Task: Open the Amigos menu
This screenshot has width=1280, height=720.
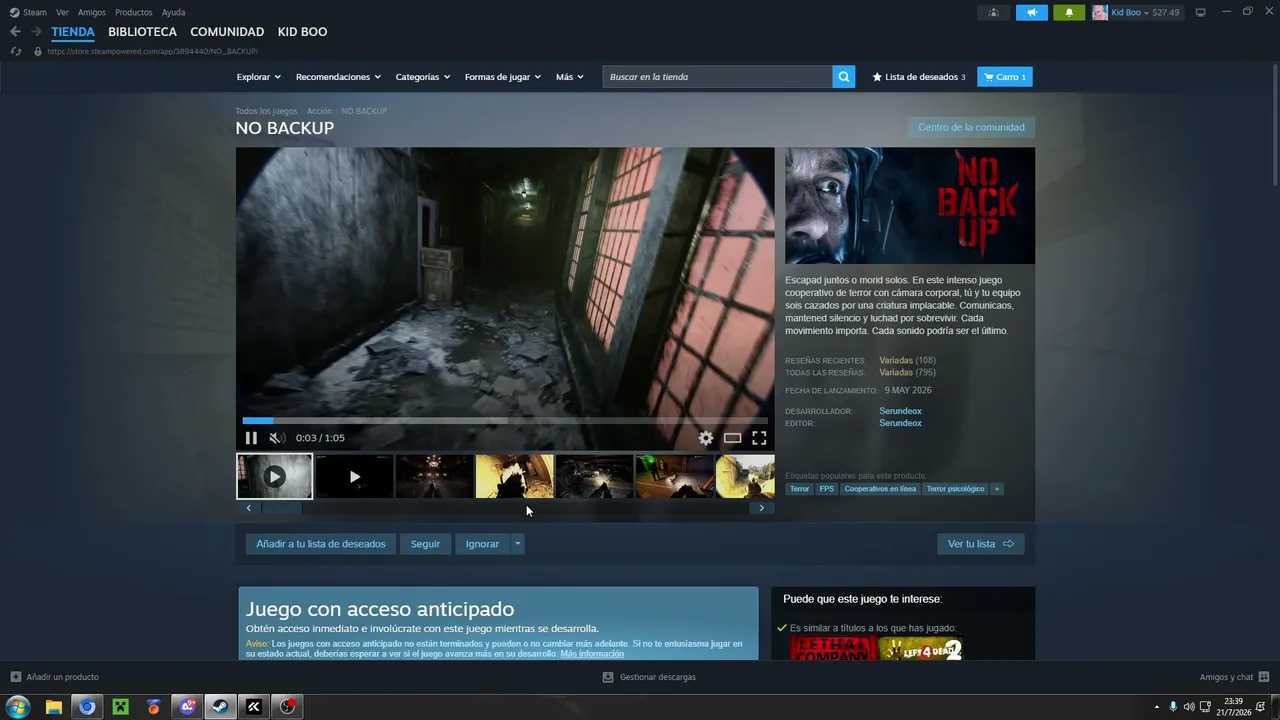Action: (92, 12)
